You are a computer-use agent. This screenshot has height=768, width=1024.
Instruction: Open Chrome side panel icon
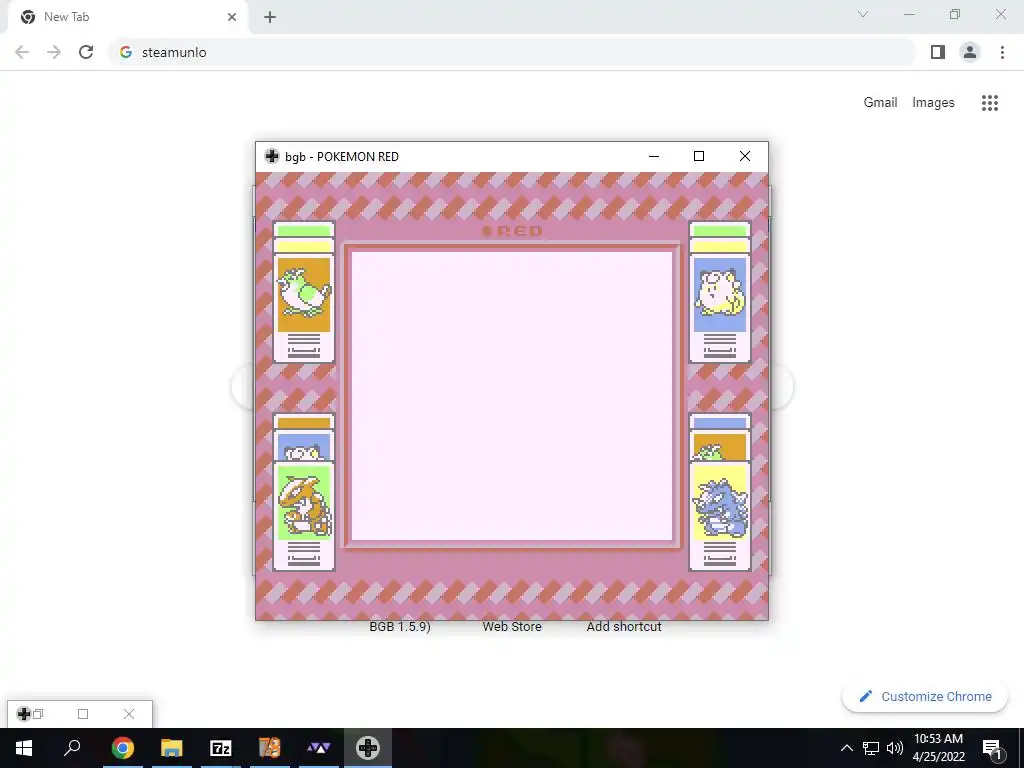[x=938, y=52]
